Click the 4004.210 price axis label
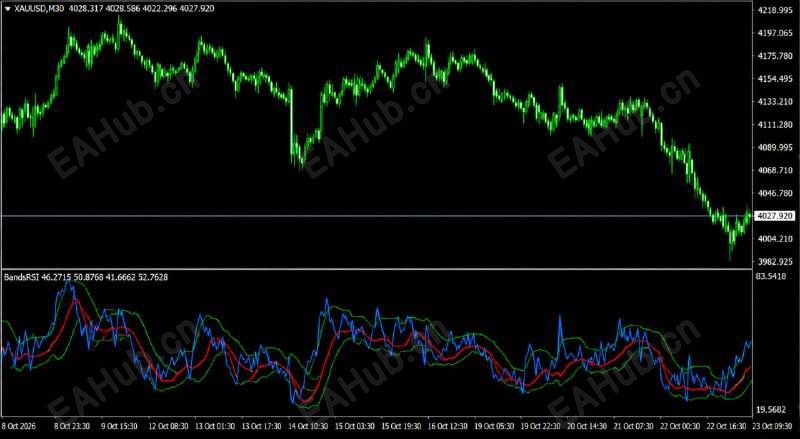This screenshot has height=439, width=800. [776, 239]
